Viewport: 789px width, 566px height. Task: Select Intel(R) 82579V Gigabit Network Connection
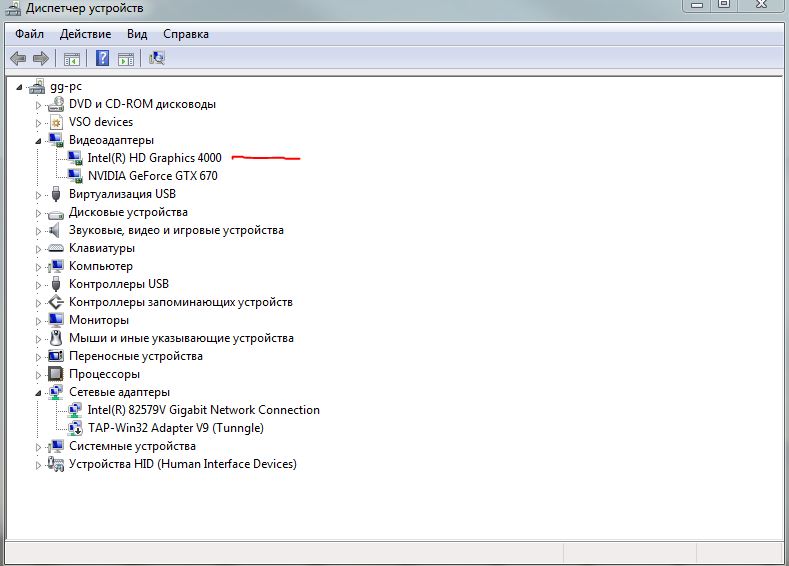(203, 410)
